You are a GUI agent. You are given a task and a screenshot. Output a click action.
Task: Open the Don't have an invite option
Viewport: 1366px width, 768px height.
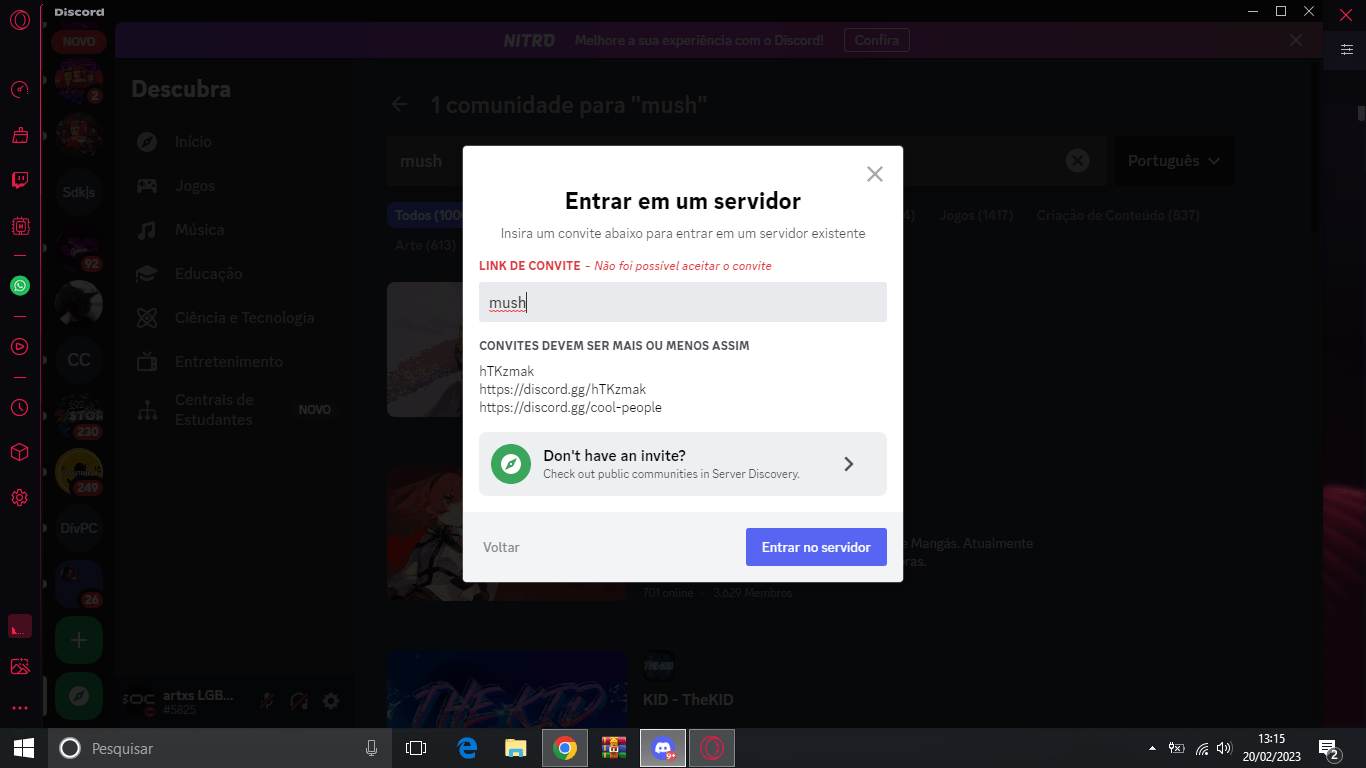[x=683, y=464]
